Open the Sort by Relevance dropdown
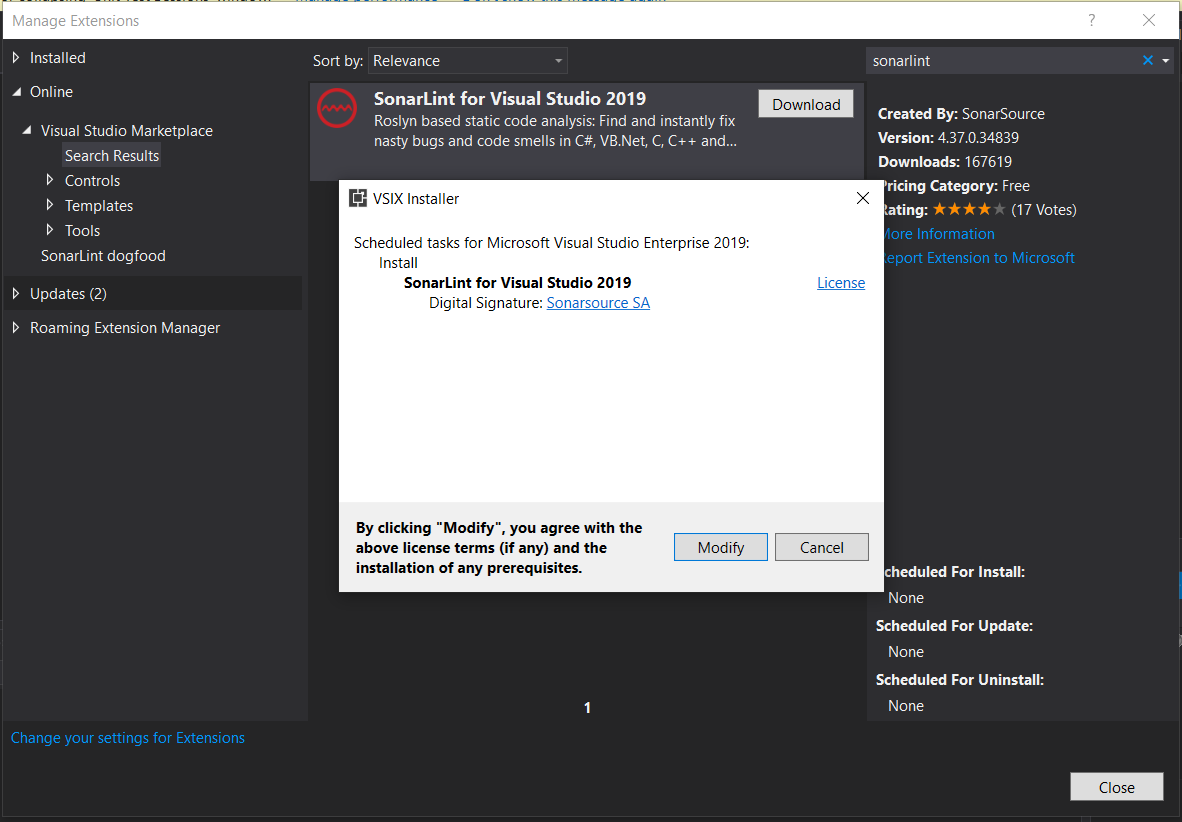1182x822 pixels. pyautogui.click(x=467, y=60)
